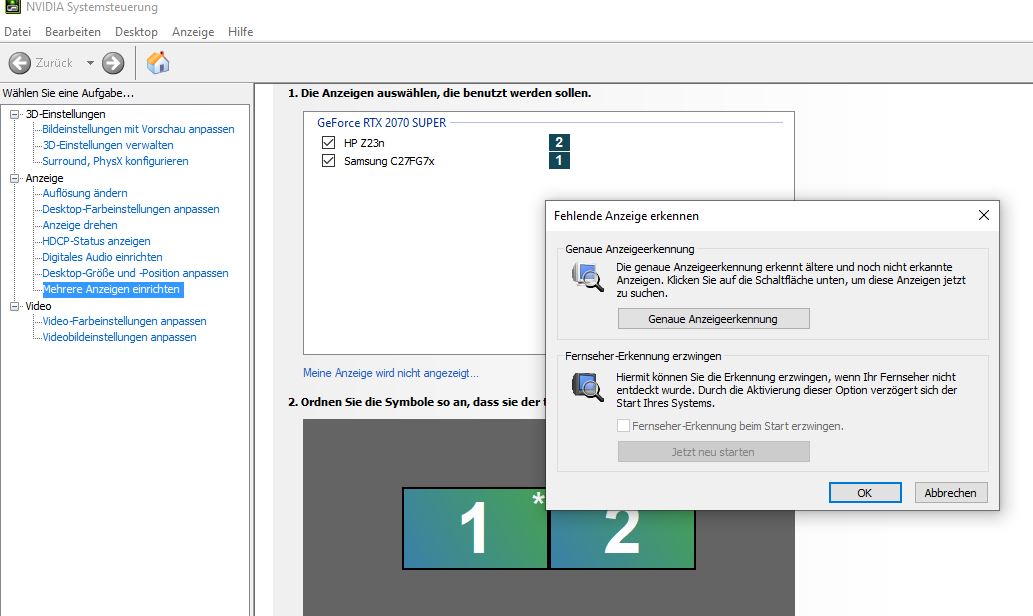Open Videobildeinstellungen anpassen
This screenshot has height=616, width=1033.
pos(119,337)
